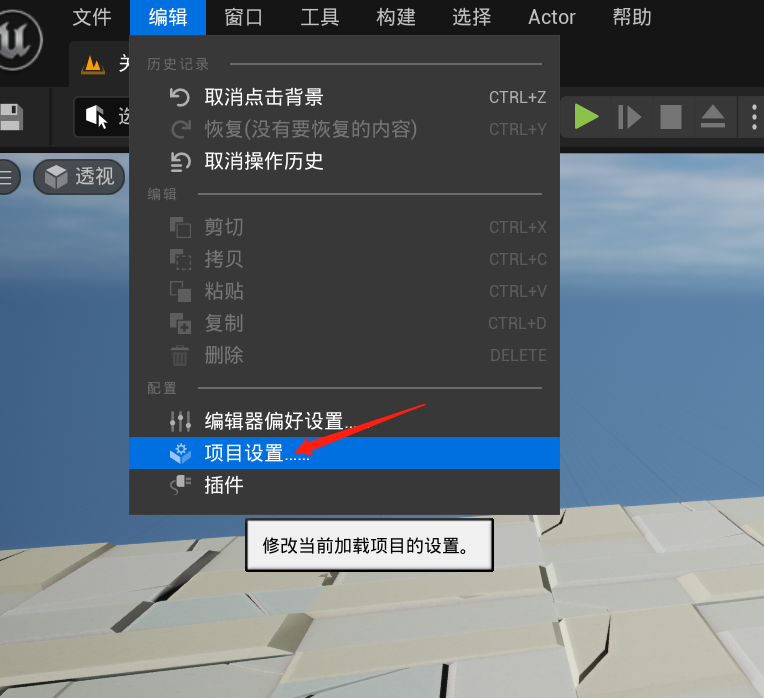Open the selection mode dropdown
Viewport: 764px width, 698px height.
tap(102, 117)
